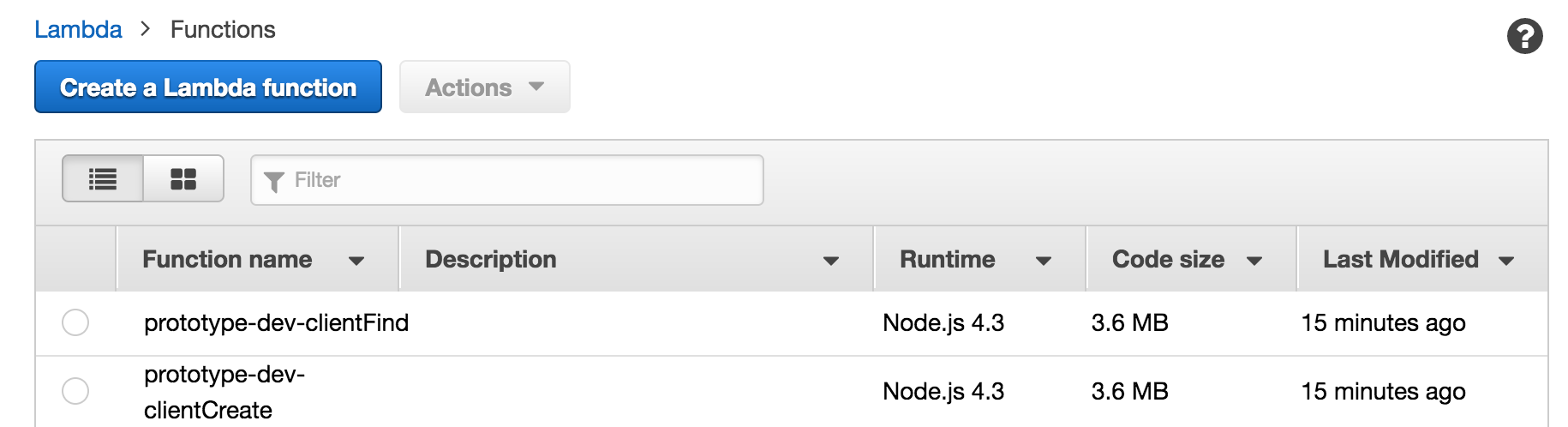Click the Runtime column header label
Screen dimensions: 1568x427
click(948, 259)
